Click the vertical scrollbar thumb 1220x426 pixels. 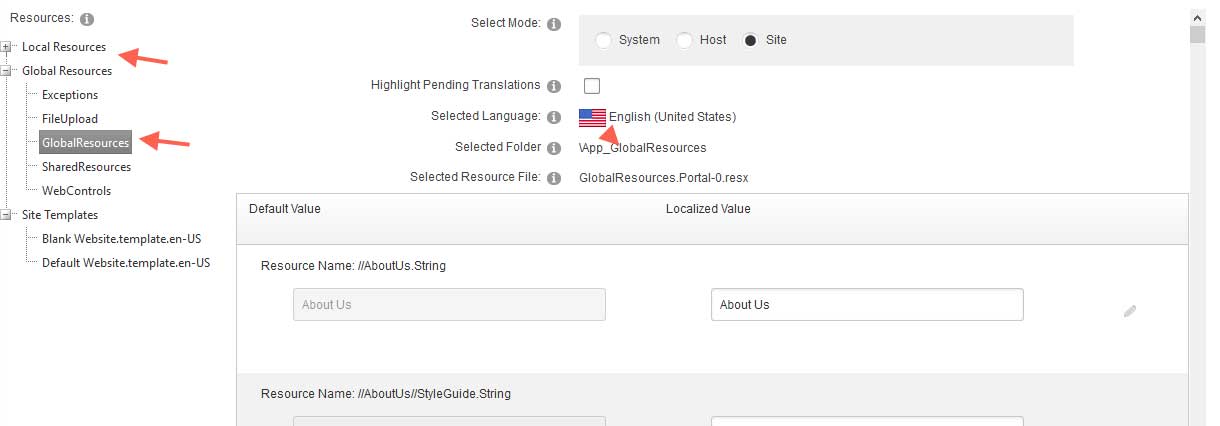tap(1197, 35)
